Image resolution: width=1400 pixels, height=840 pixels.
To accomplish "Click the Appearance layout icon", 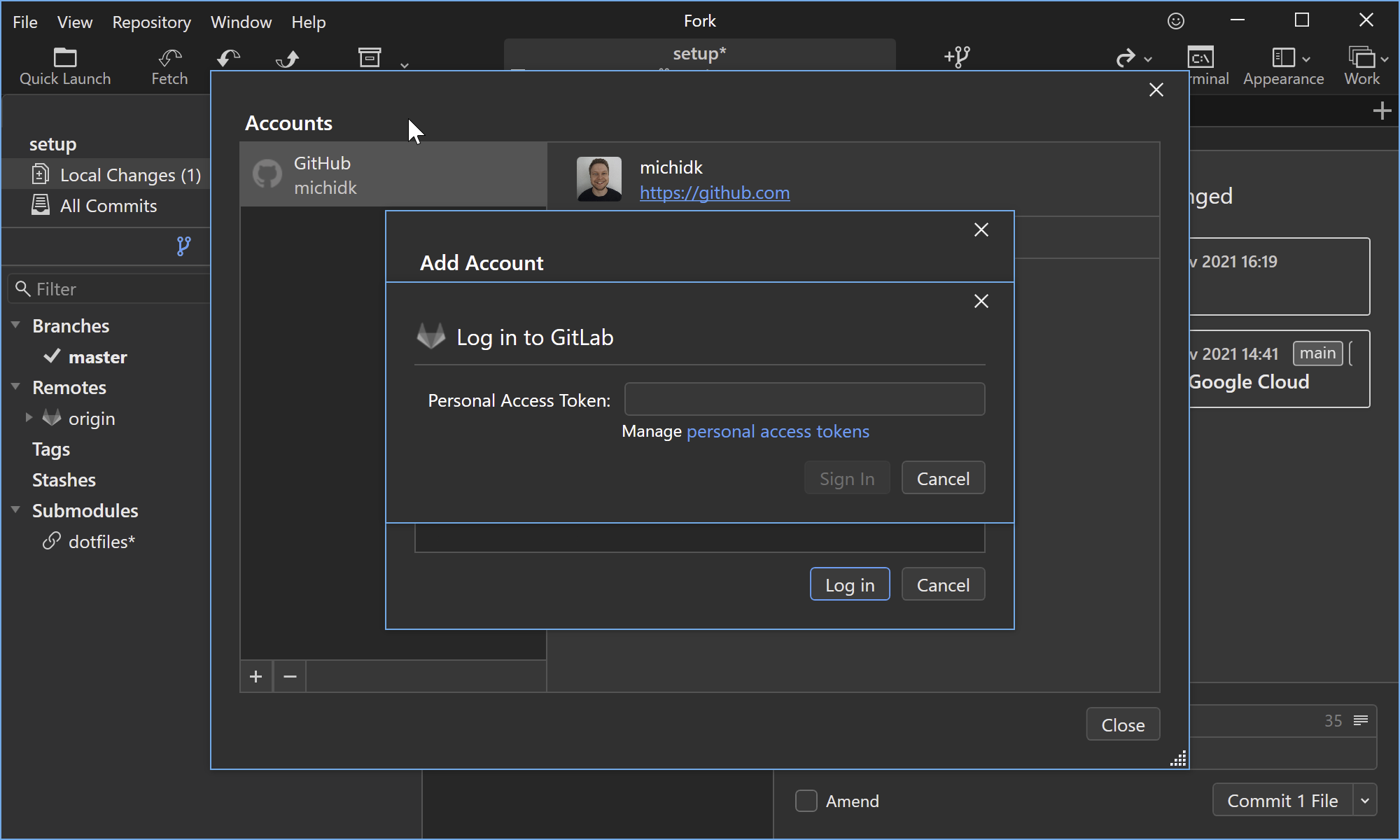I will tap(1283, 57).
